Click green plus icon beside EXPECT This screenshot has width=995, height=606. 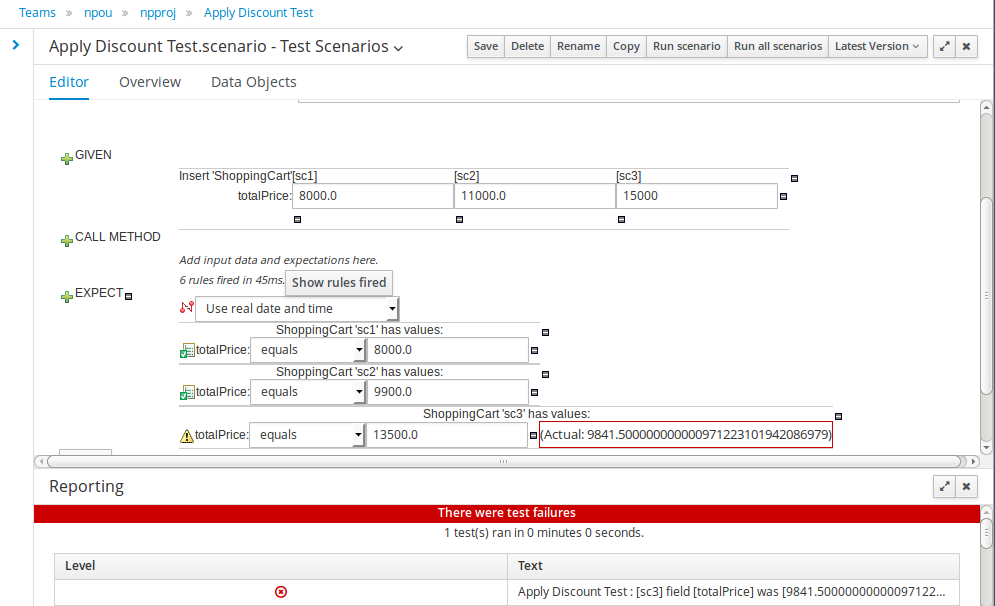67,296
